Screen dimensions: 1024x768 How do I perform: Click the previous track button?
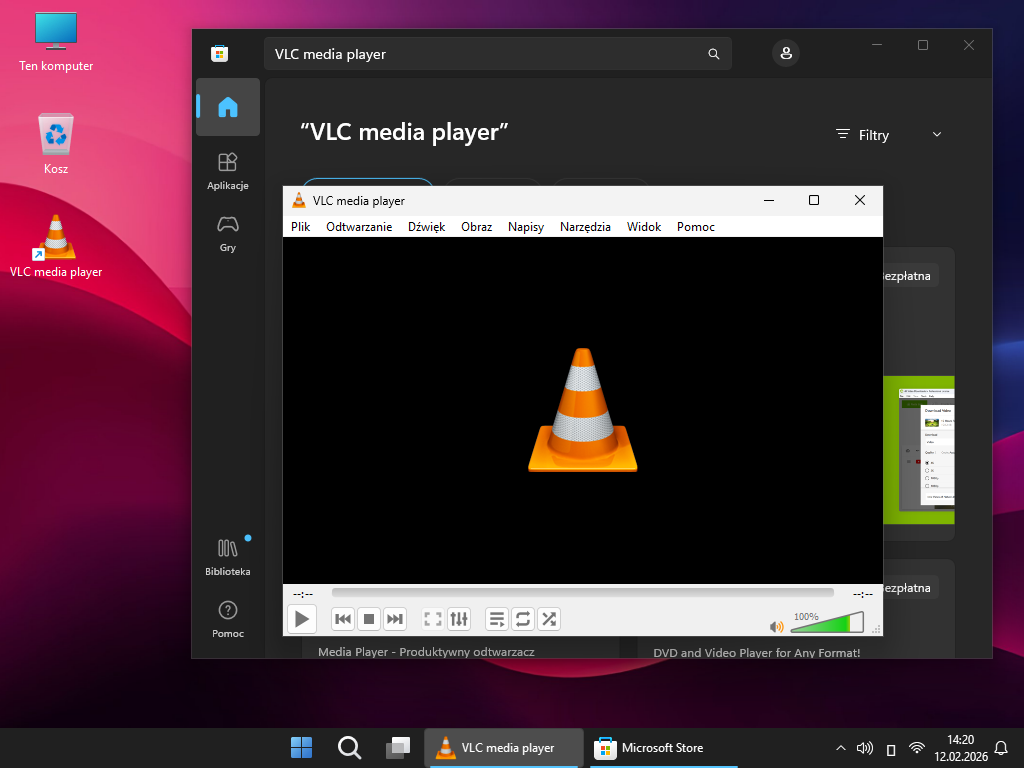point(342,619)
